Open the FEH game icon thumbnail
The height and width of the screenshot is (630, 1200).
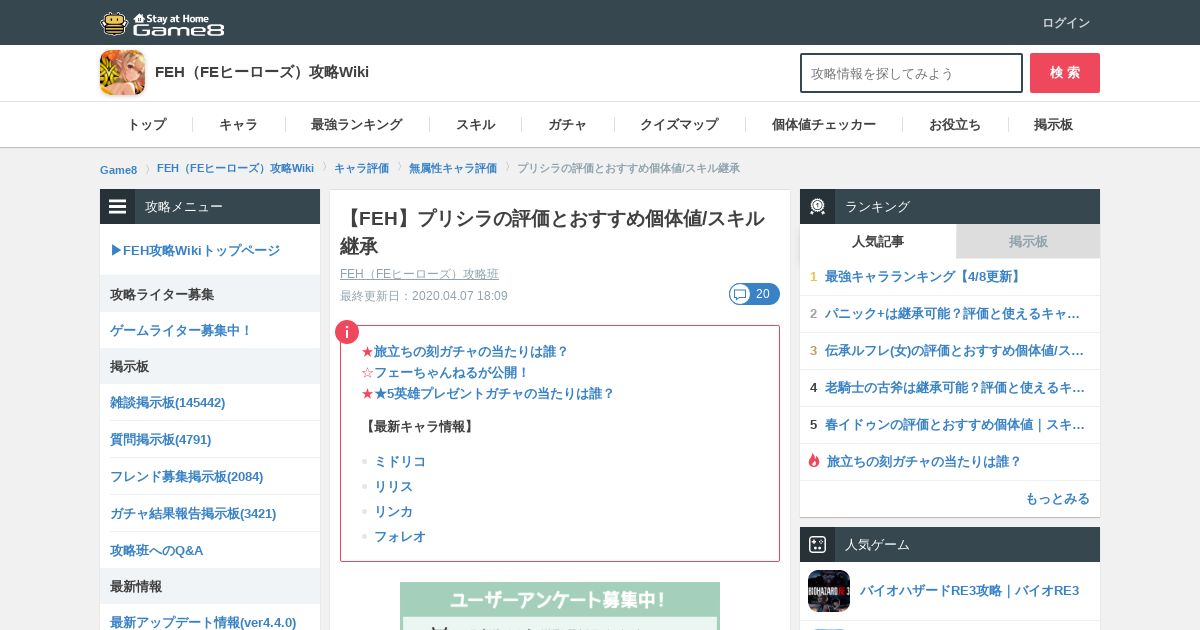pos(122,72)
